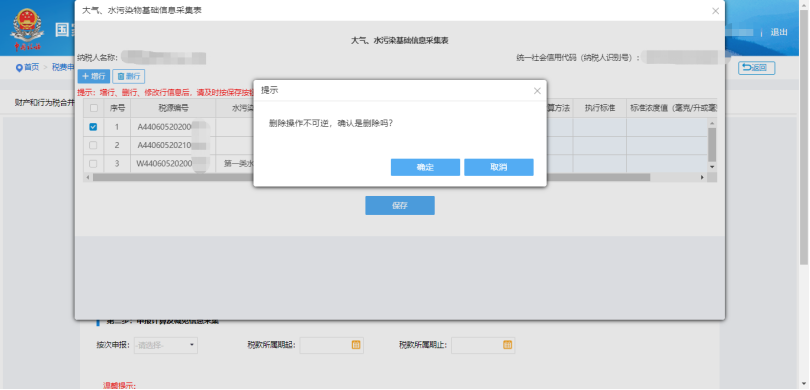Add a row with the 增行 button

[94, 76]
